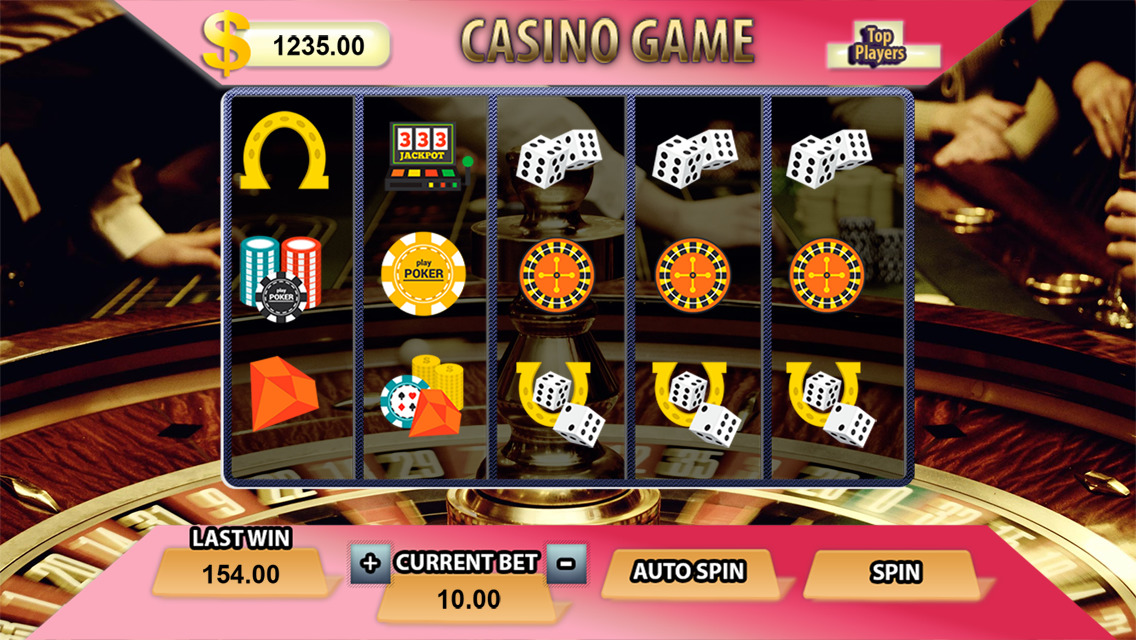The height and width of the screenshot is (640, 1136).
Task: Select the chips, coins and gem symbol
Action: pyautogui.click(x=421, y=396)
